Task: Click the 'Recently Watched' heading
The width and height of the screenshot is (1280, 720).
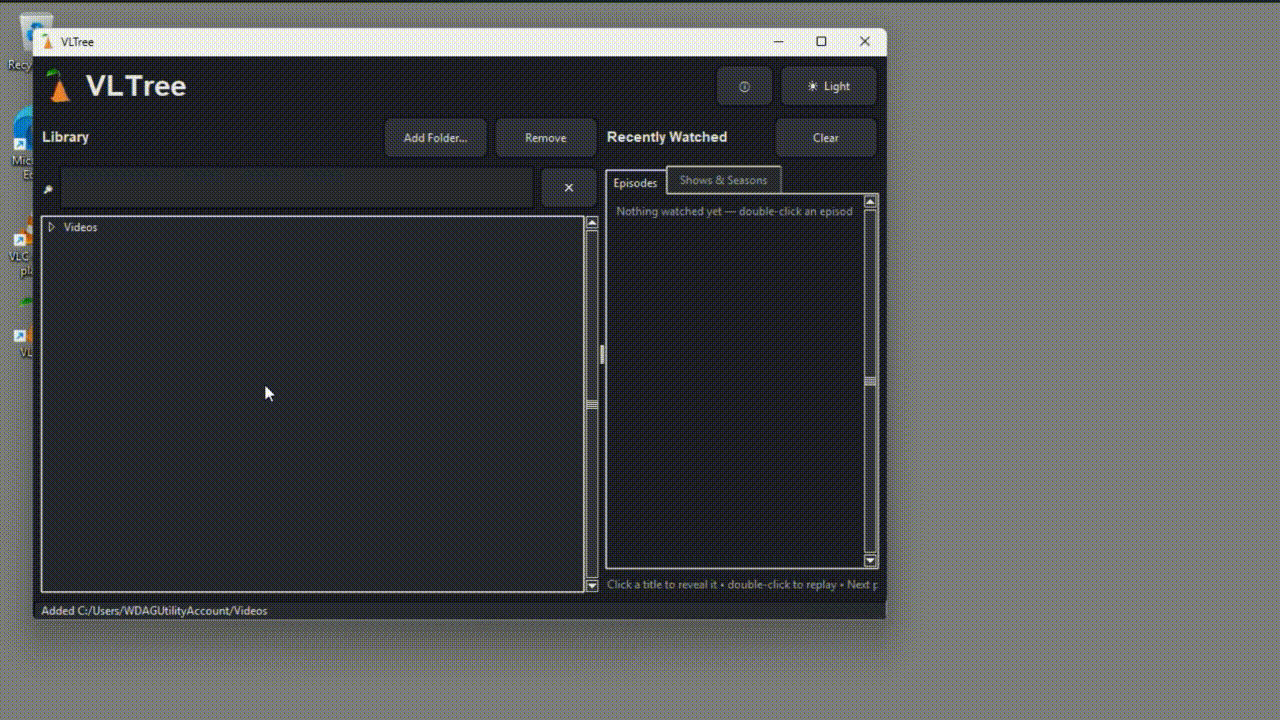Action: (667, 137)
